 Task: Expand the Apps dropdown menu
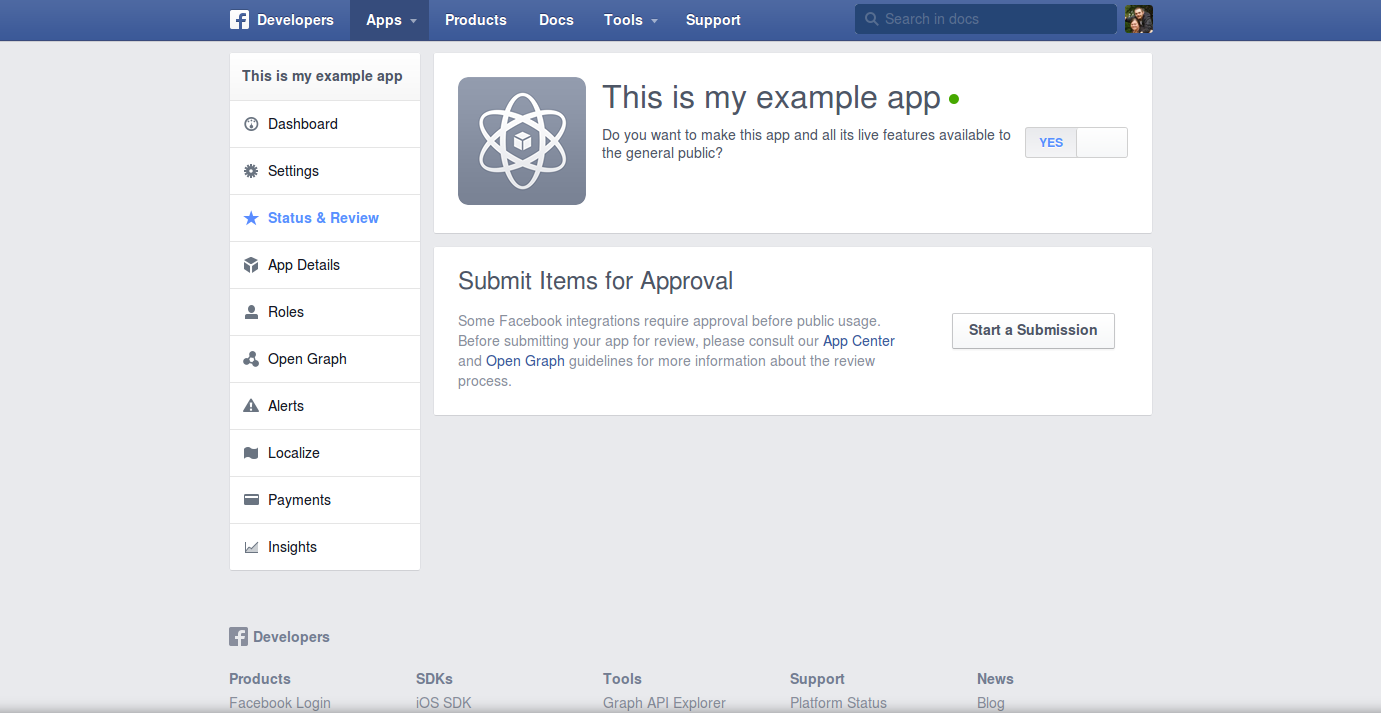tap(390, 20)
